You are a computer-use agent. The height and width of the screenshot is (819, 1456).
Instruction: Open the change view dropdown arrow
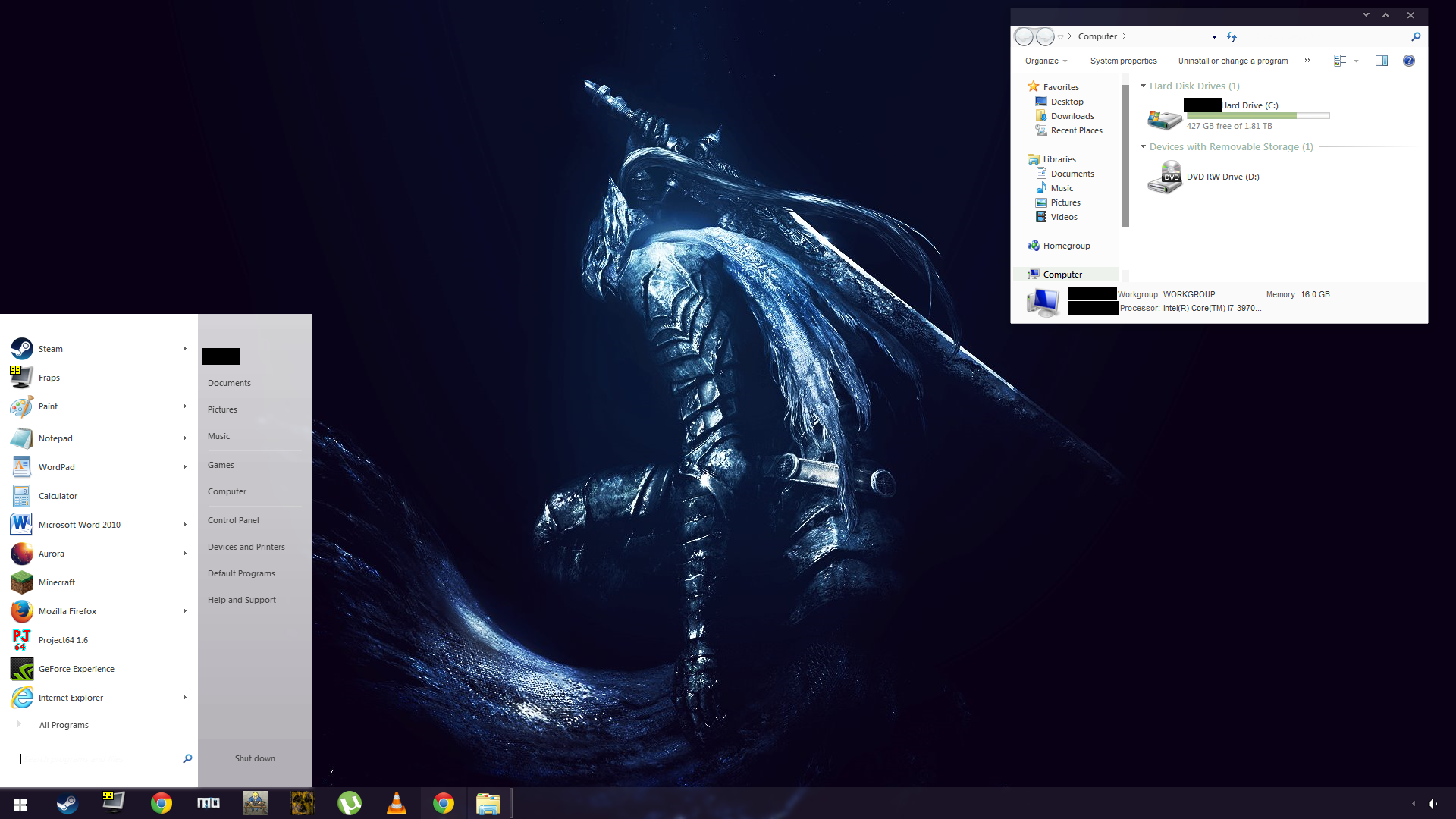1356,61
